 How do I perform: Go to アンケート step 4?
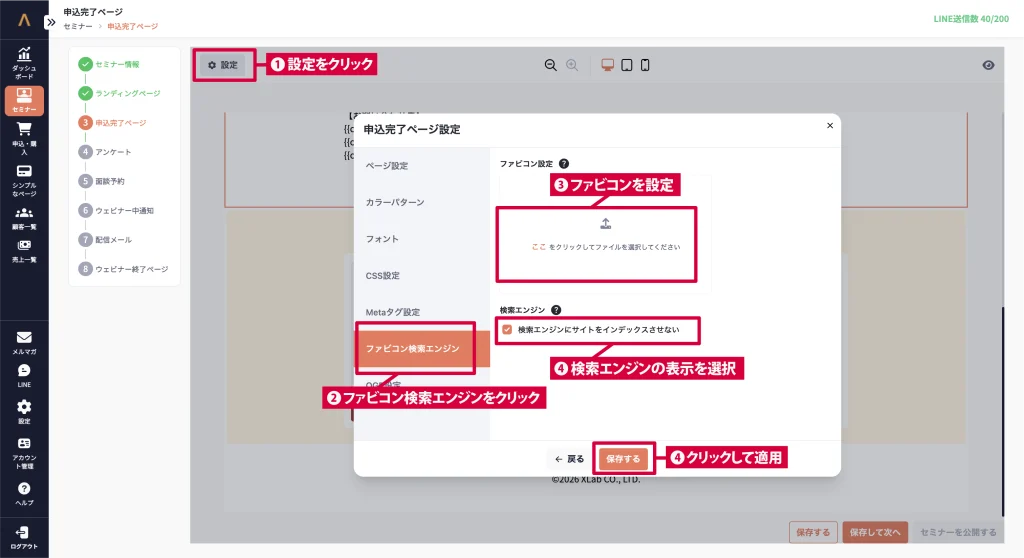tap(112, 152)
